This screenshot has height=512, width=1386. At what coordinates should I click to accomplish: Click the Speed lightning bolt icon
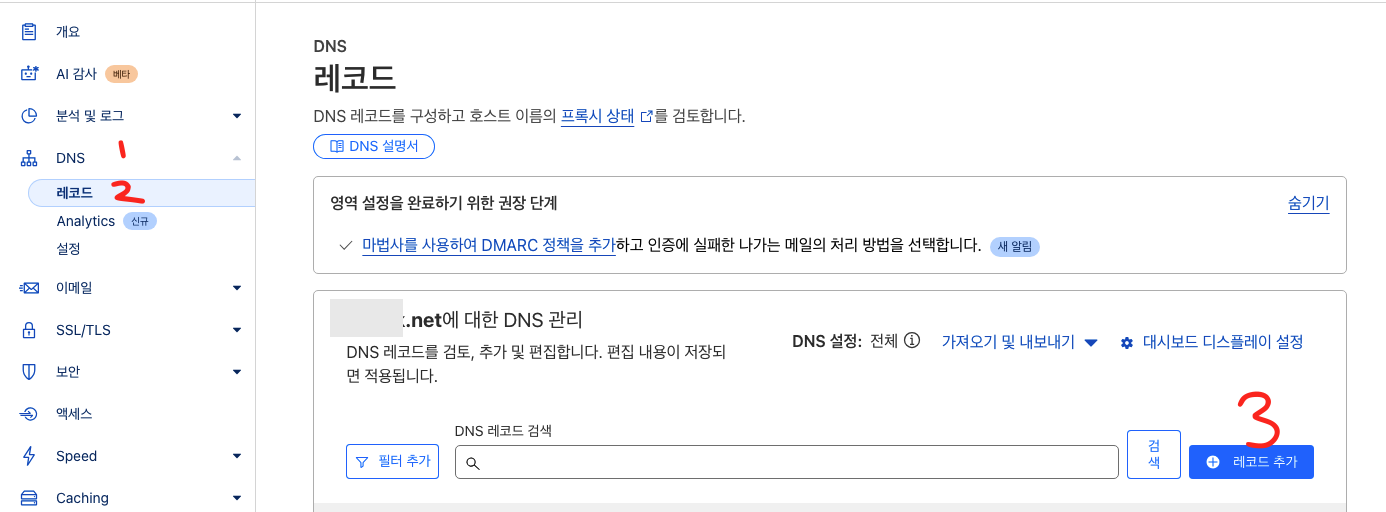click(x=29, y=456)
